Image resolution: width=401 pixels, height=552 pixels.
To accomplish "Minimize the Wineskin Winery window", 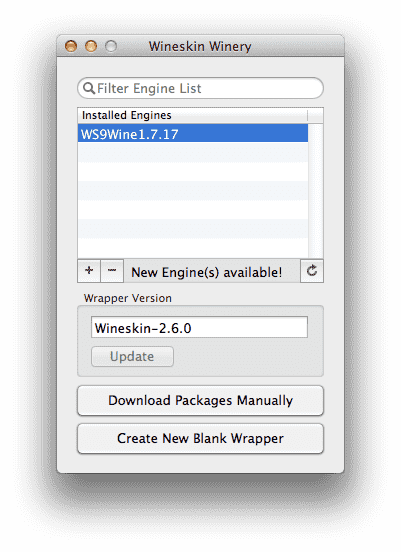I will pos(91,46).
